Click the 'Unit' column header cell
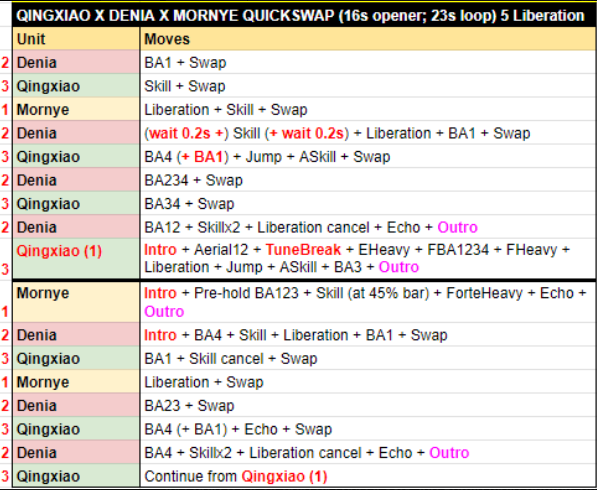This screenshot has width=597, height=490. pos(76,39)
